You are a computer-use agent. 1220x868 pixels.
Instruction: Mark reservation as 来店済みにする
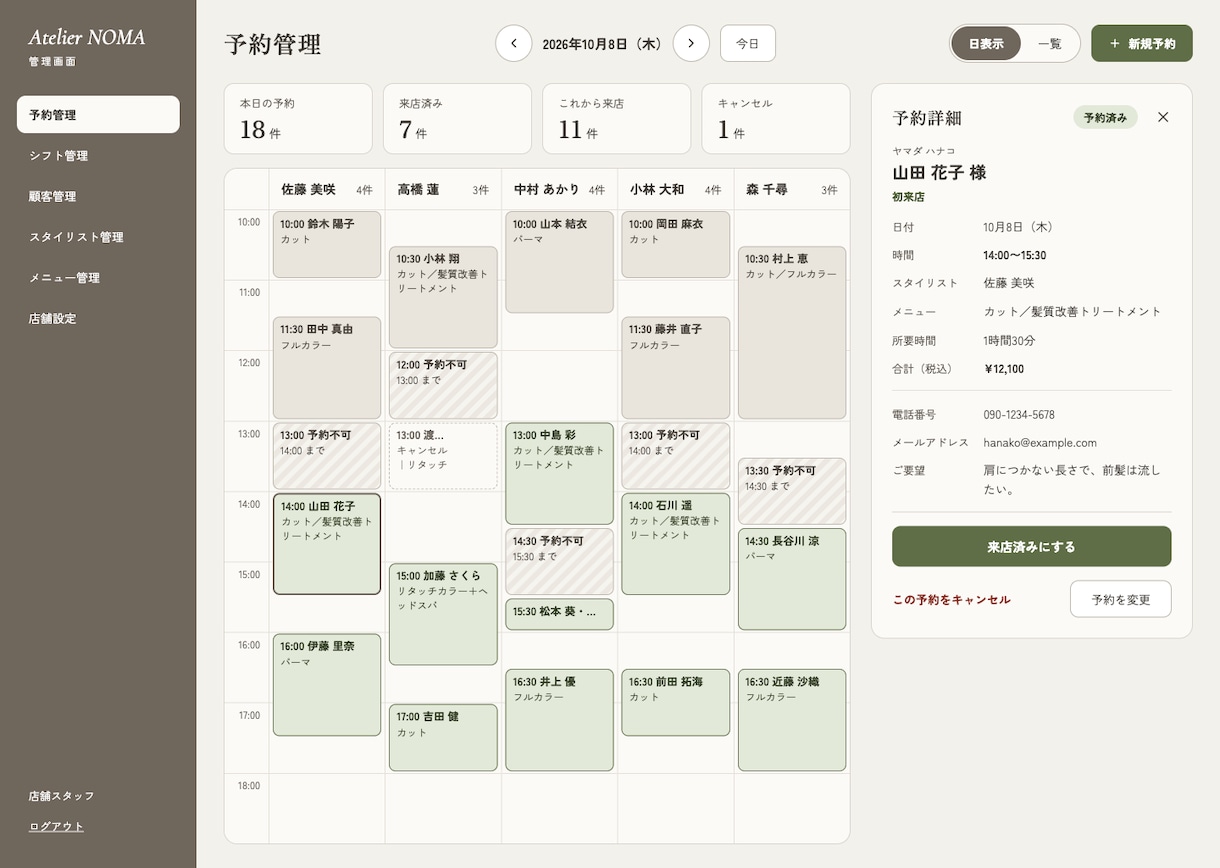click(1031, 547)
